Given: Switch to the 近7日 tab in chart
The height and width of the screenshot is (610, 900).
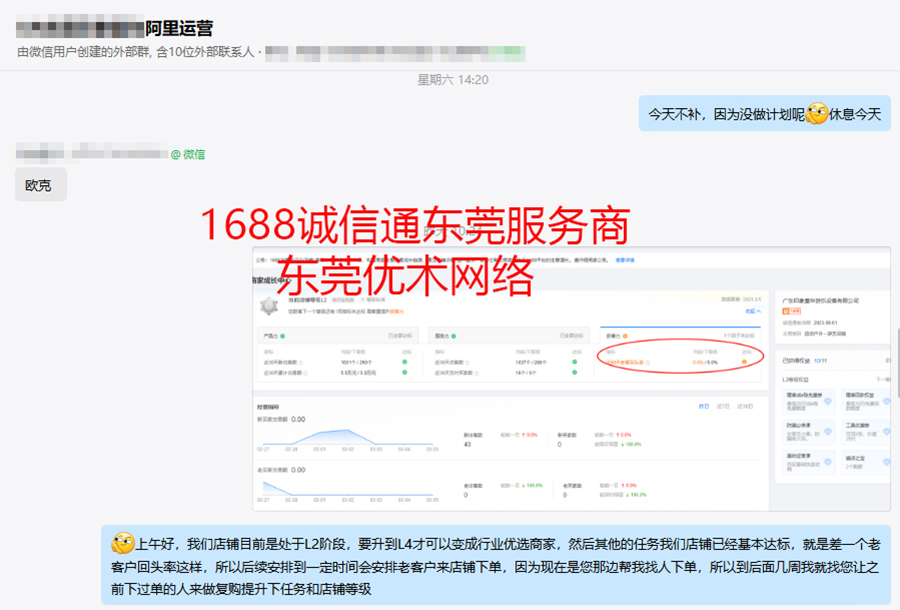Looking at the screenshot, I should pyautogui.click(x=722, y=407).
